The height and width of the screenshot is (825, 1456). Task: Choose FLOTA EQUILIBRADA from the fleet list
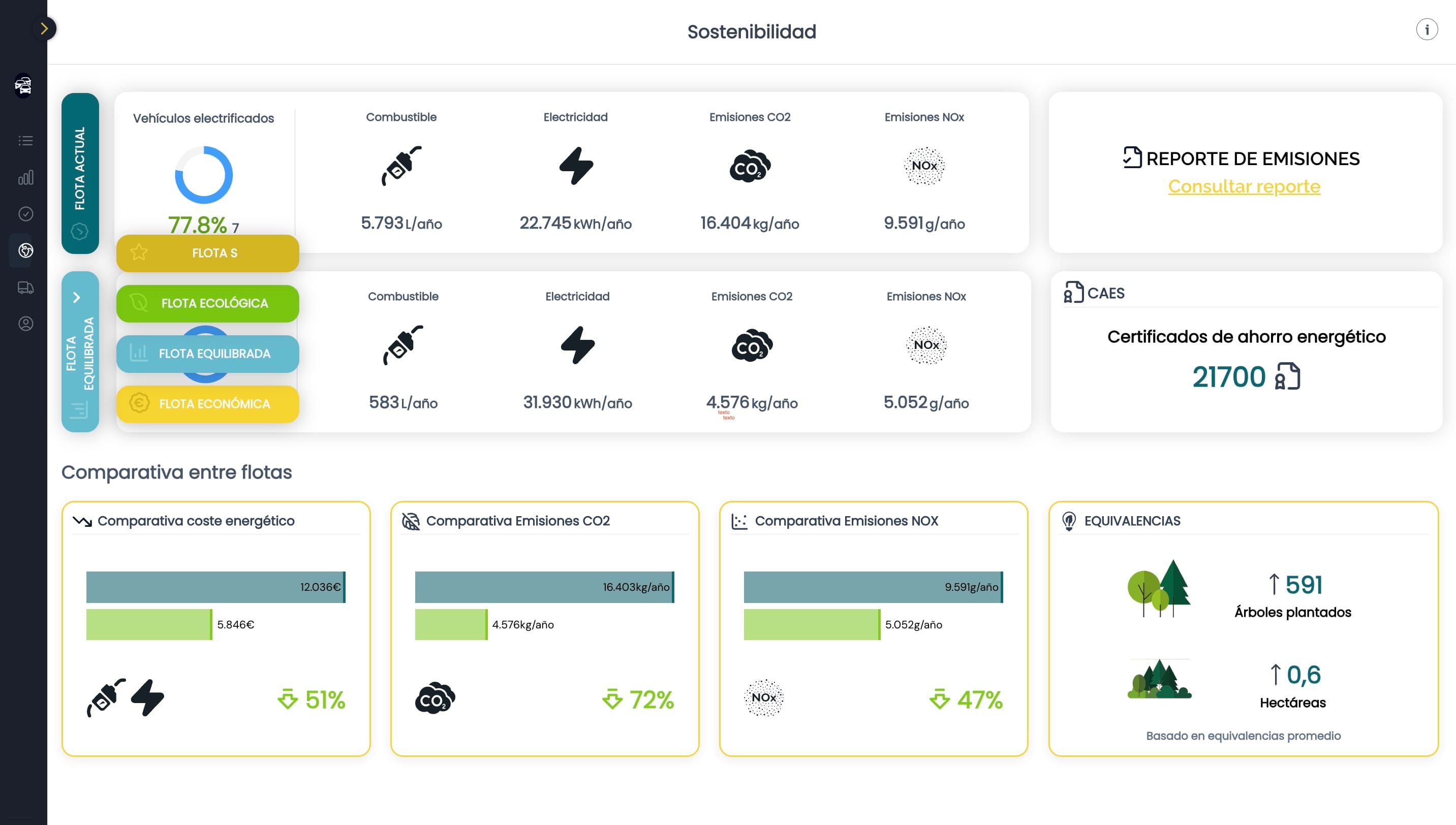click(207, 354)
